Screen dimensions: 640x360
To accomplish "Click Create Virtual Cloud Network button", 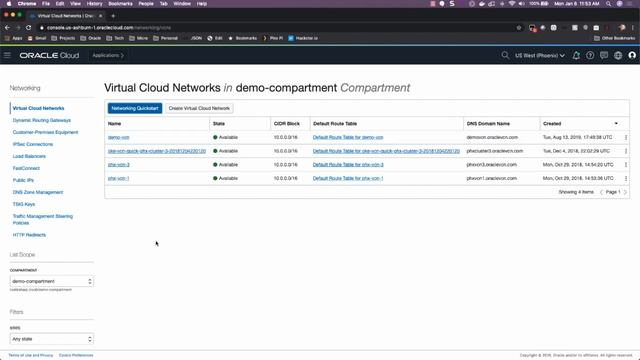I will click(199, 108).
